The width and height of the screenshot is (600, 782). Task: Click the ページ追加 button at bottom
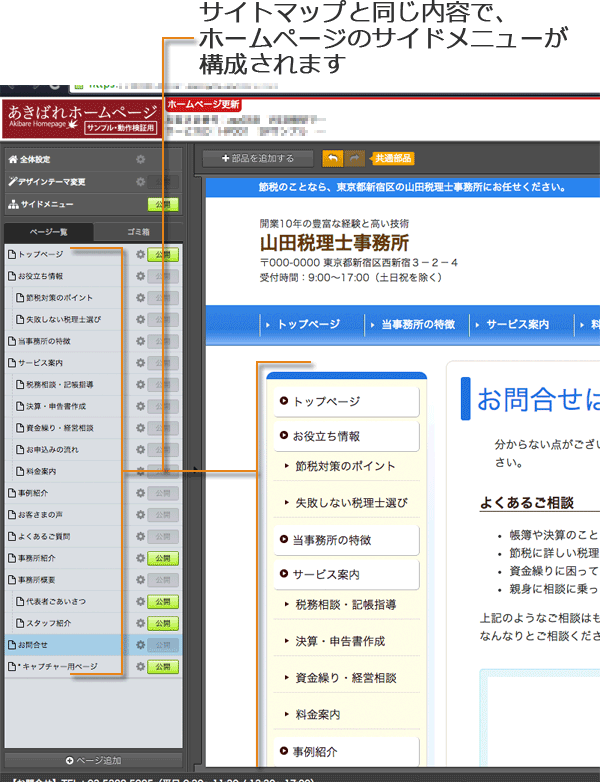(92, 760)
